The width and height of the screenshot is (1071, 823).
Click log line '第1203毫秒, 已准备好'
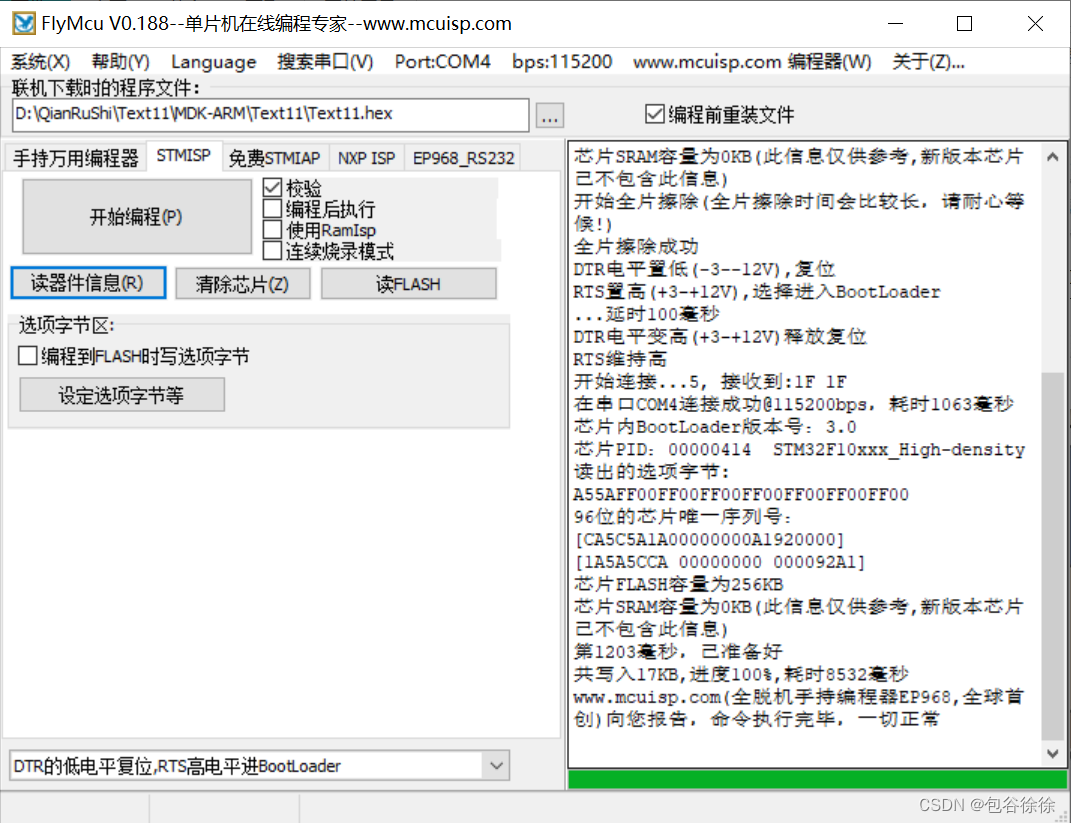coord(678,652)
